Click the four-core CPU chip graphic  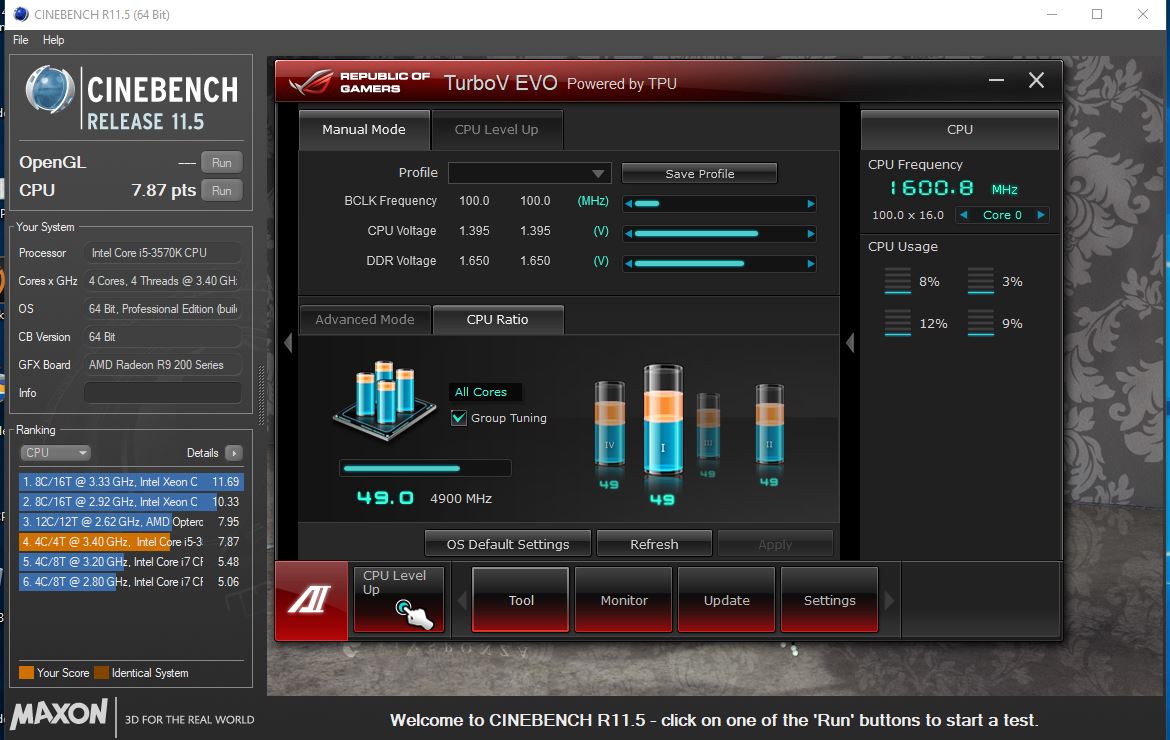(x=384, y=402)
